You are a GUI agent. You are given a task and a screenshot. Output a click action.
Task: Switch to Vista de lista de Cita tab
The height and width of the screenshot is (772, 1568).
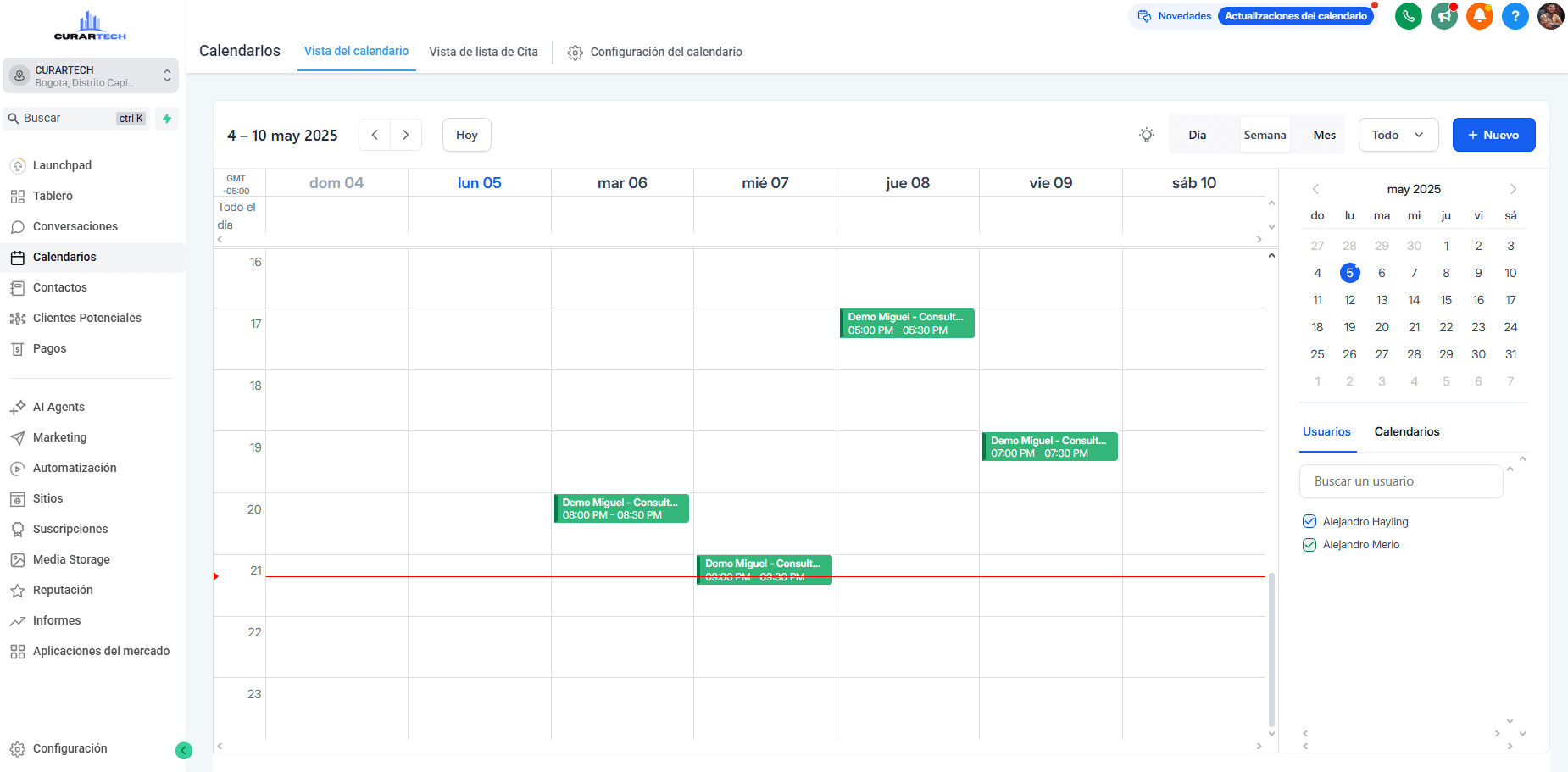(x=483, y=52)
